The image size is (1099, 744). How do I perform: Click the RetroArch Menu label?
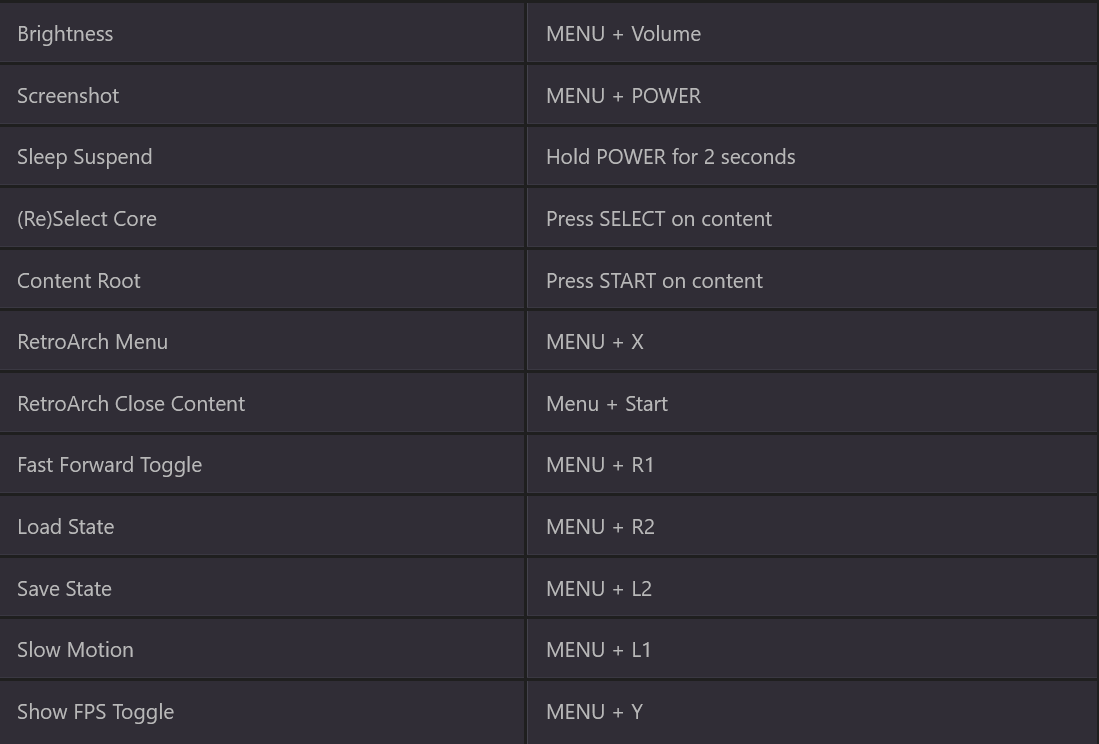(92, 342)
